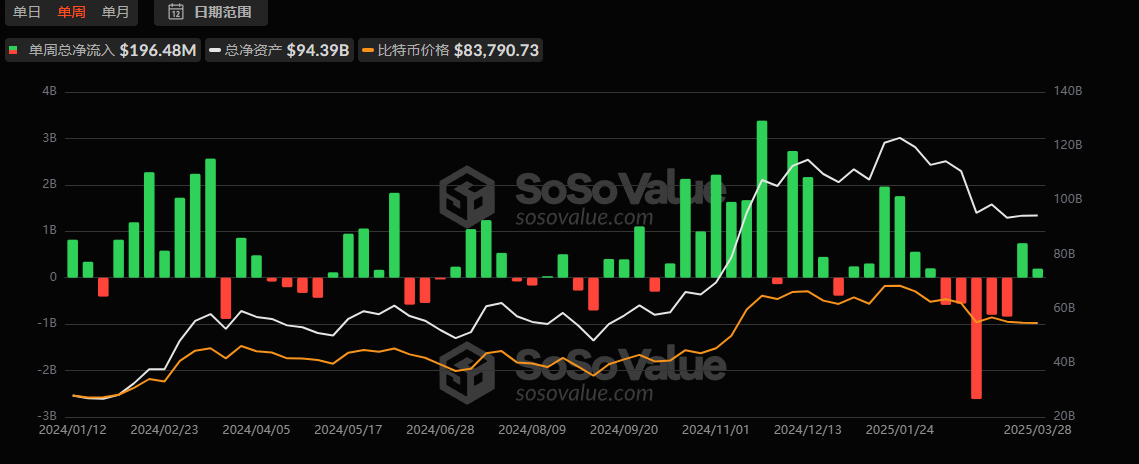This screenshot has width=1139, height=464.
Task: Click the $83,790.73 bitcoin price value
Action: [x=496, y=50]
